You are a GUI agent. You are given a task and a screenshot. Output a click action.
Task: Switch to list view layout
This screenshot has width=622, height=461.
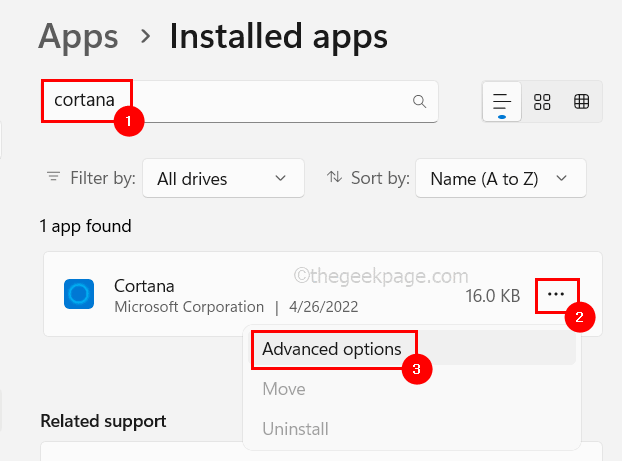502,102
